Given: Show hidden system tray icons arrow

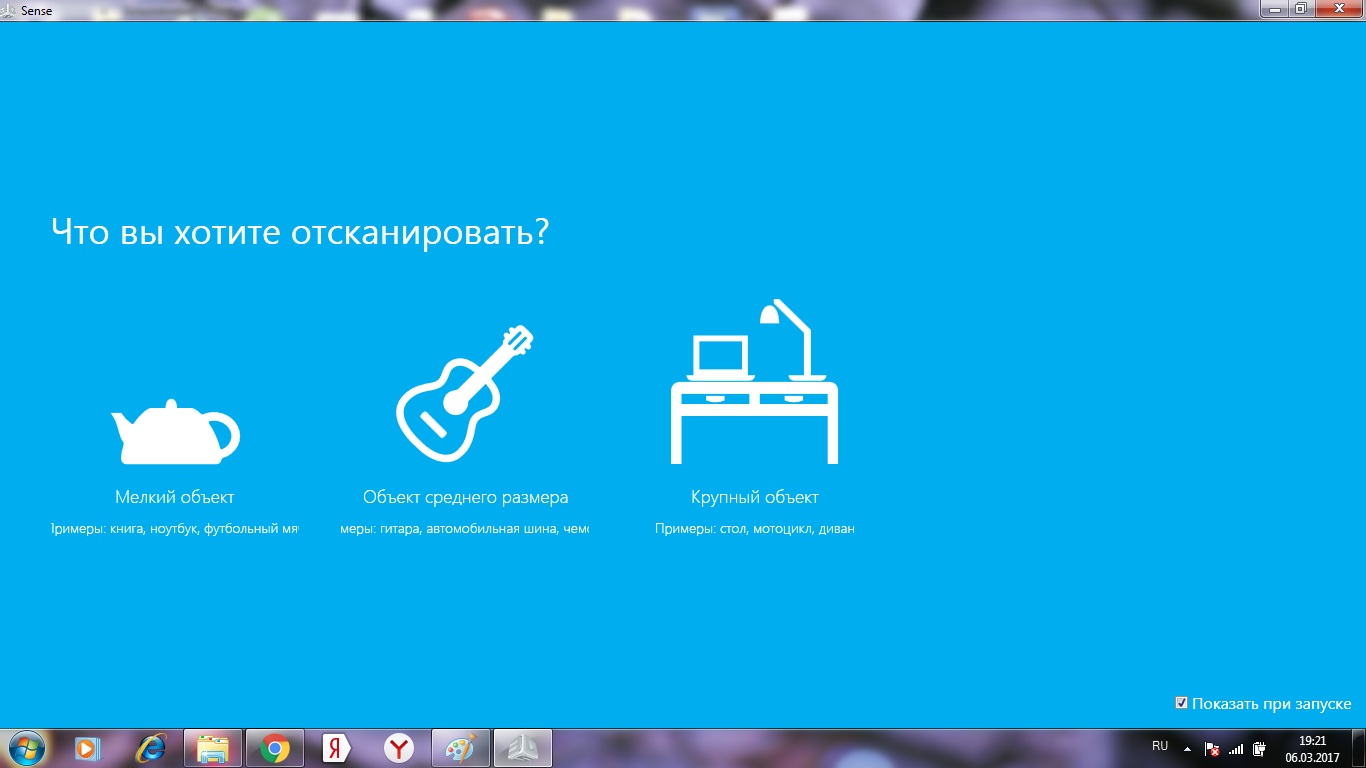Looking at the screenshot, I should (1187, 748).
